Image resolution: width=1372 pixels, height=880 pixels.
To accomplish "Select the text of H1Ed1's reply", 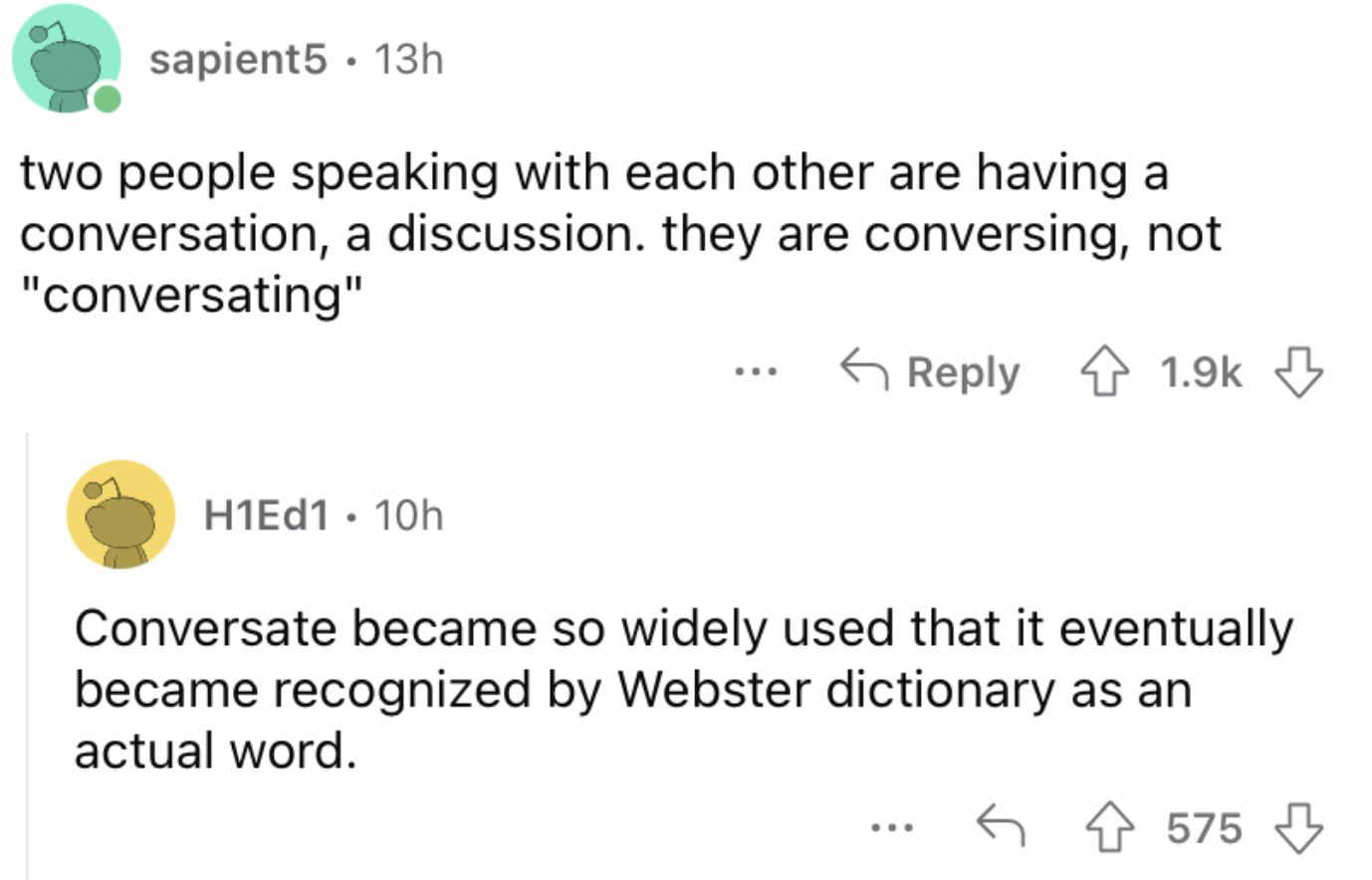I will coord(683,690).
